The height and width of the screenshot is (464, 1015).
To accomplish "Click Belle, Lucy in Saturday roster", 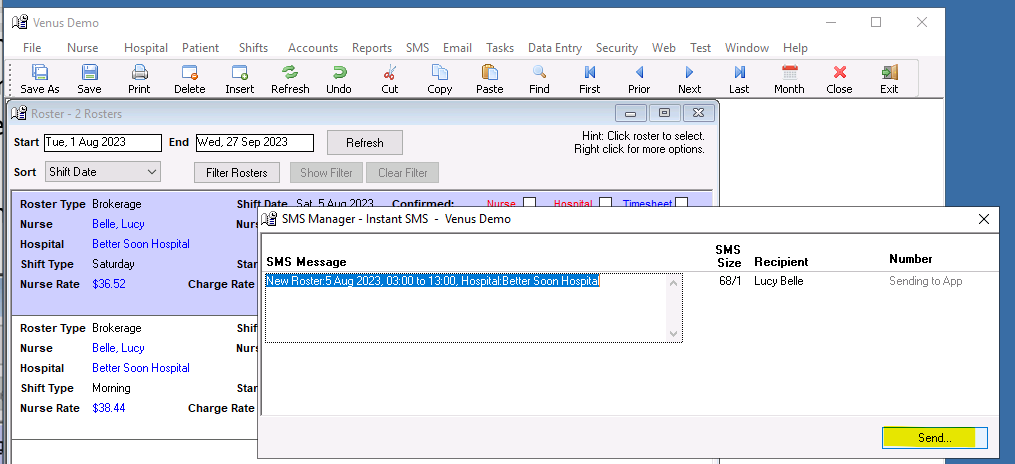I will (118, 224).
